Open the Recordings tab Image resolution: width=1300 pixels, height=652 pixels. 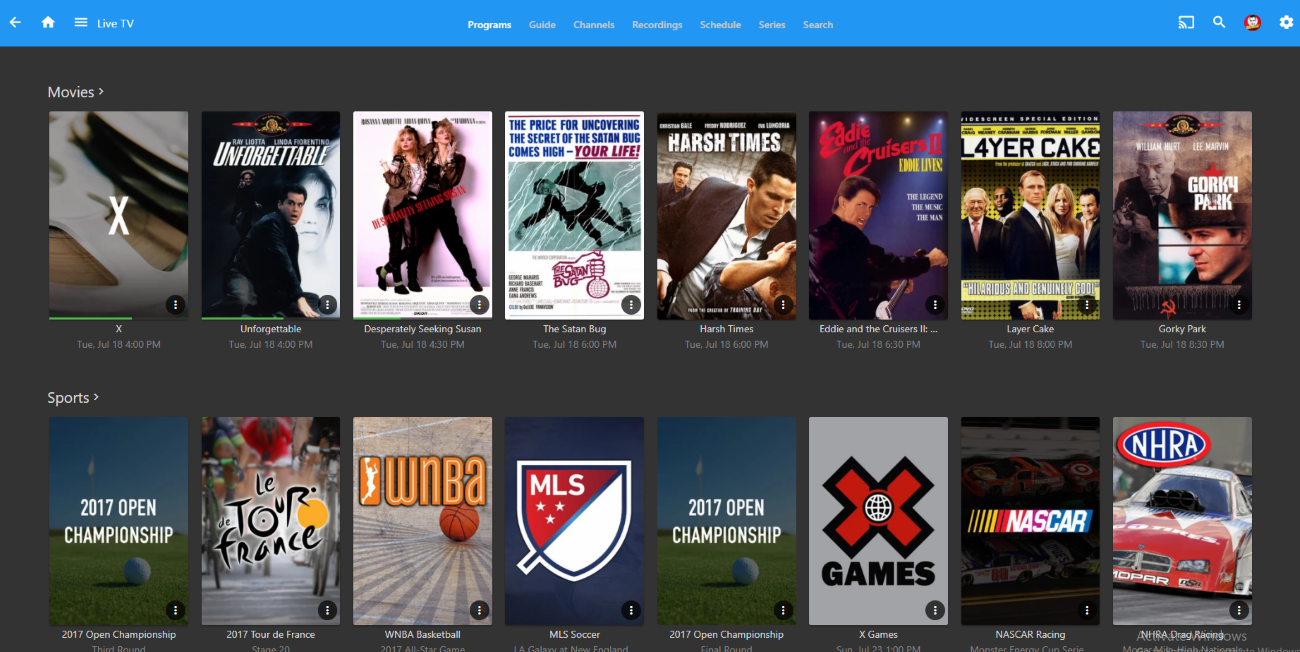coord(657,25)
